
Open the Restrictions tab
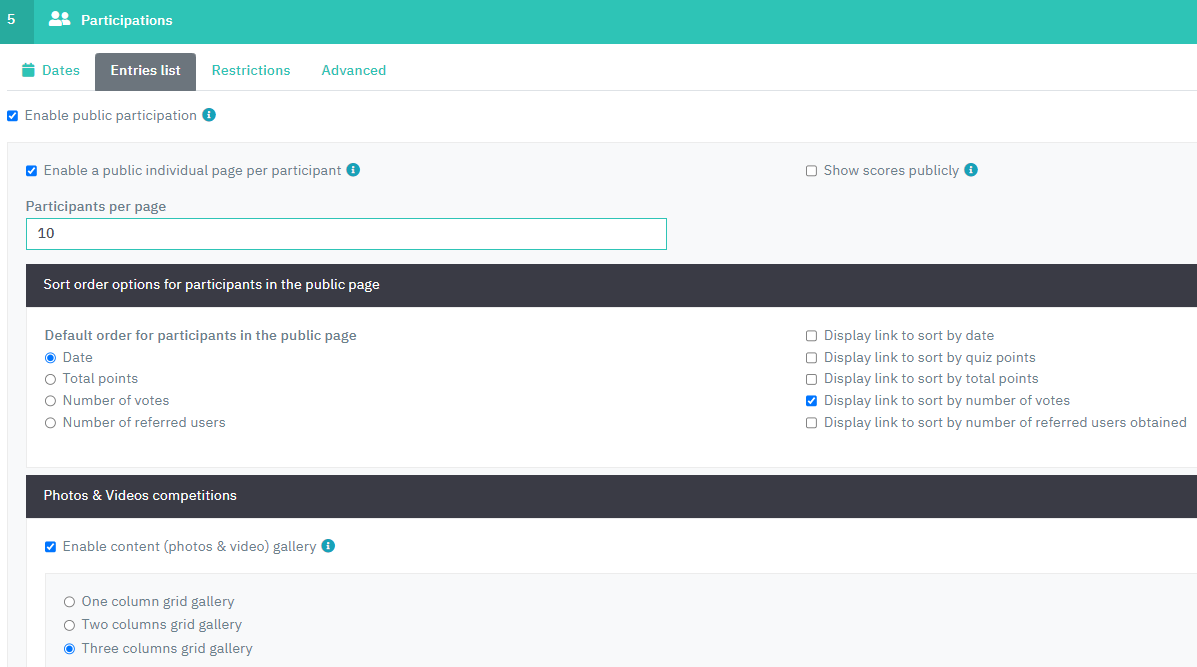251,71
